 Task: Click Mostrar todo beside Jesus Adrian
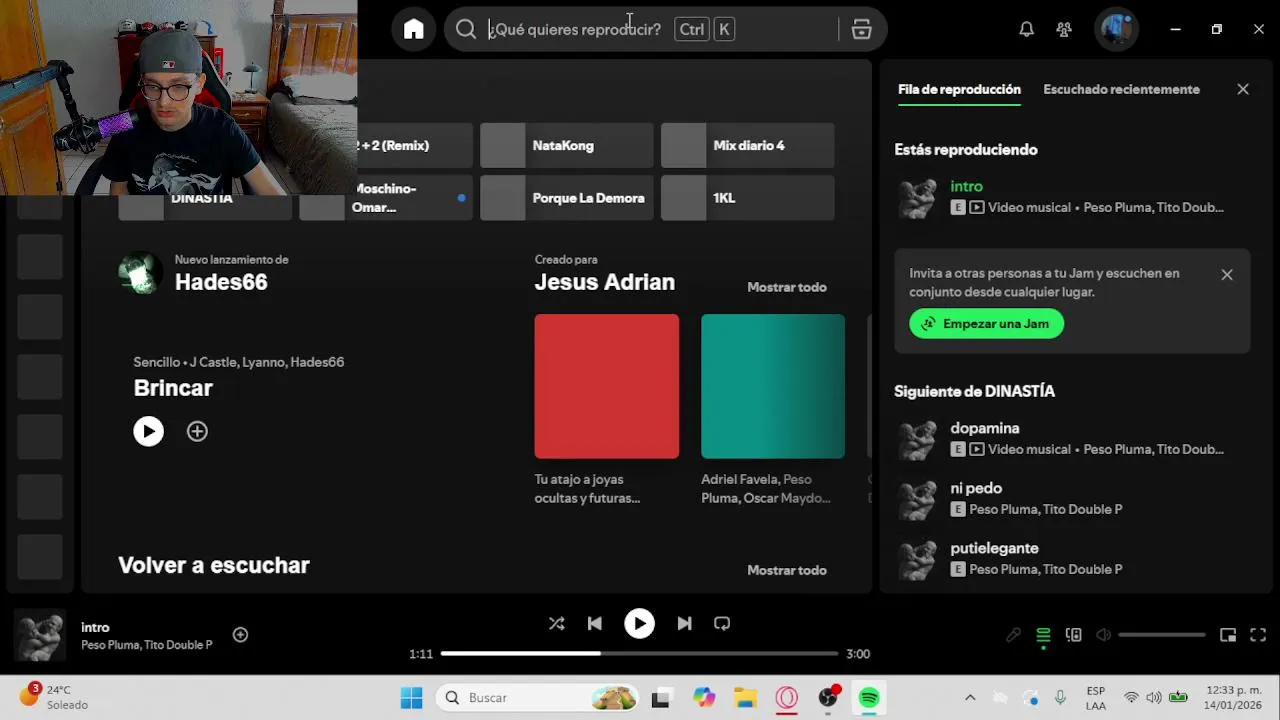(x=787, y=287)
